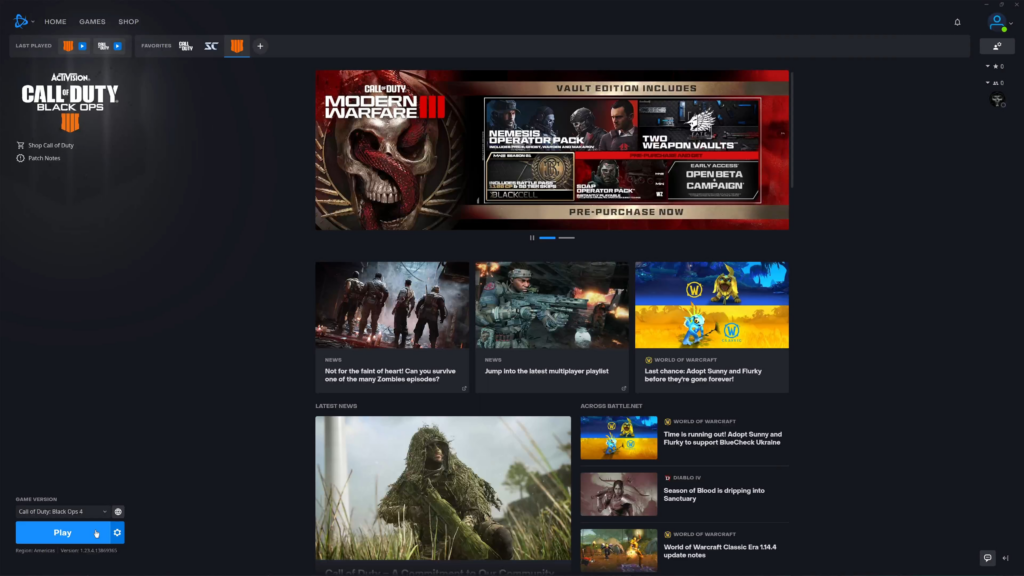Click the clock icon beside Patch Notes

(20, 158)
